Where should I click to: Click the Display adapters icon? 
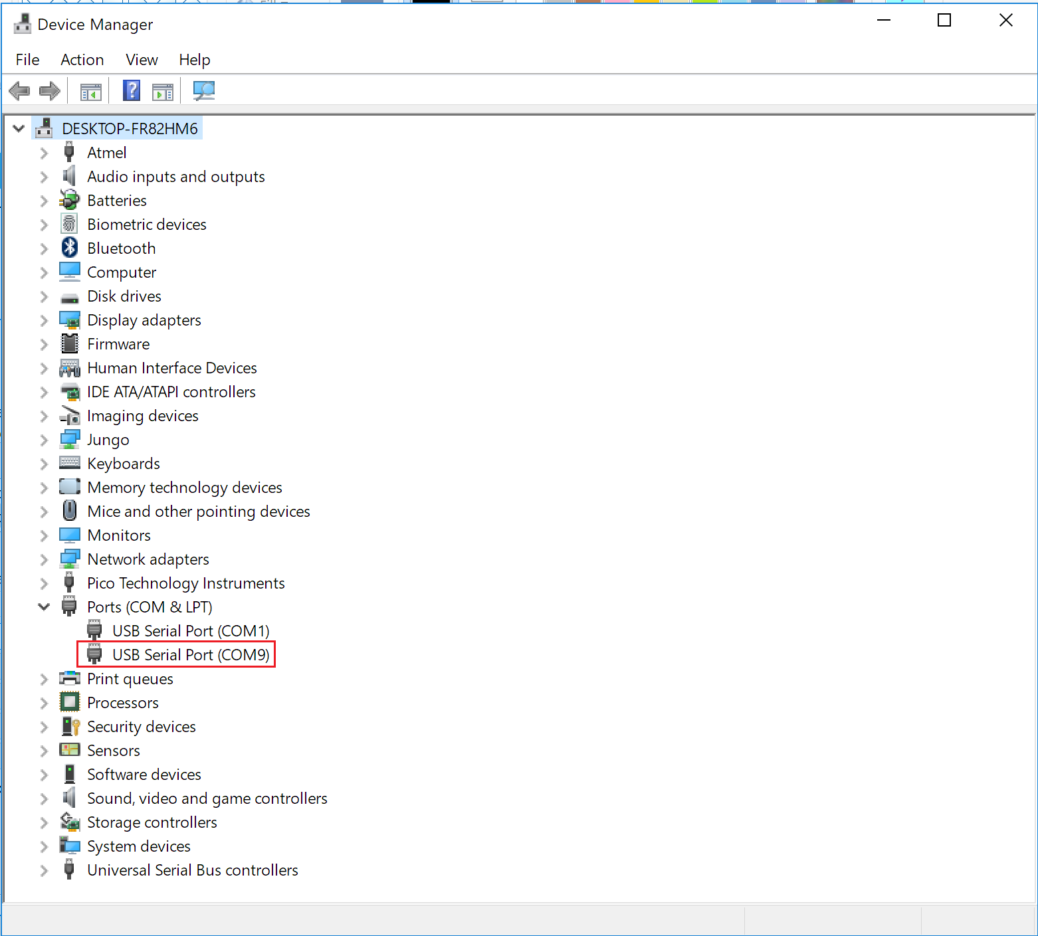tap(69, 320)
